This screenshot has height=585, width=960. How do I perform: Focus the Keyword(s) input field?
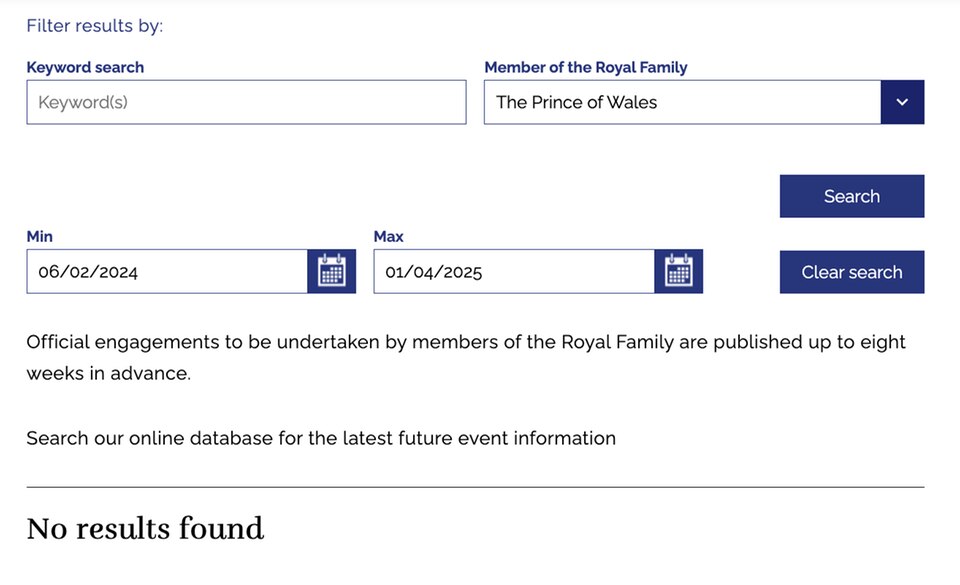pyautogui.click(x=246, y=102)
